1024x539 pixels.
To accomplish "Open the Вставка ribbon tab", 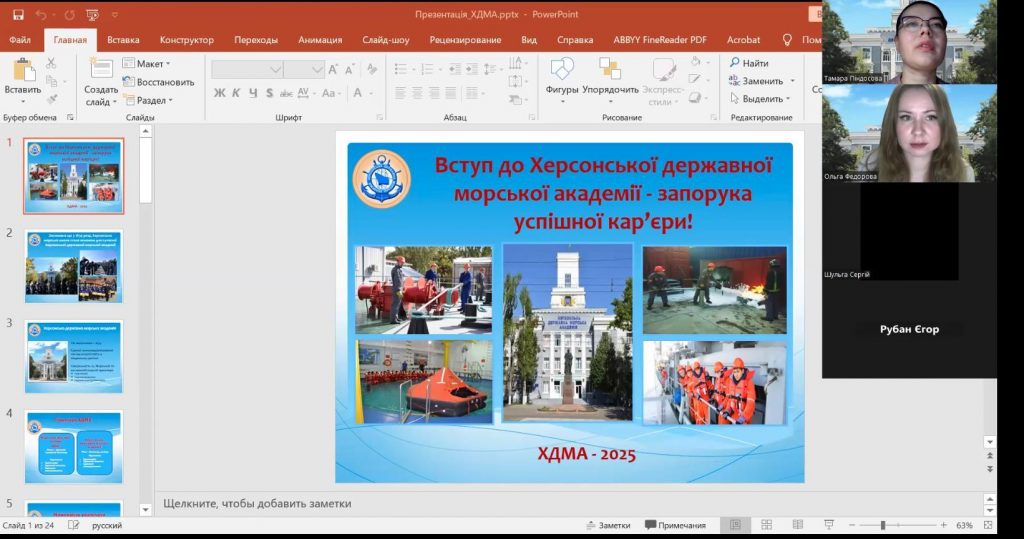I will tap(123, 40).
